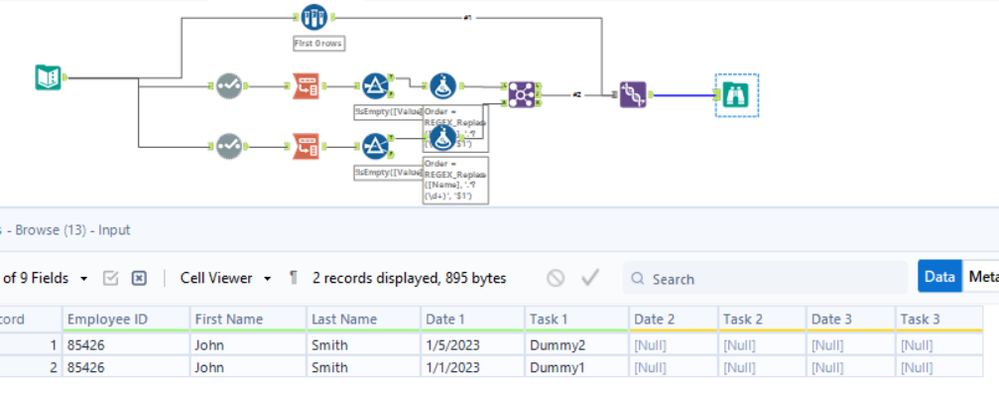This screenshot has width=999, height=395.
Task: Select the purple Dynamic Rename tool
Action: (633, 95)
